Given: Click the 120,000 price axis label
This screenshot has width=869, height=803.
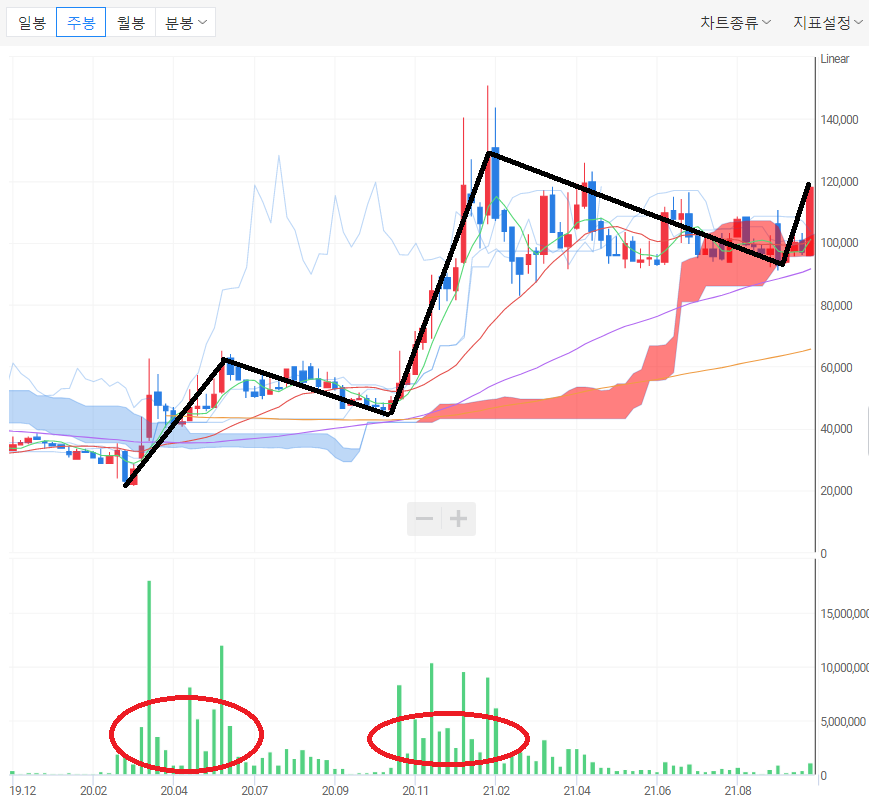Looking at the screenshot, I should pyautogui.click(x=839, y=182).
